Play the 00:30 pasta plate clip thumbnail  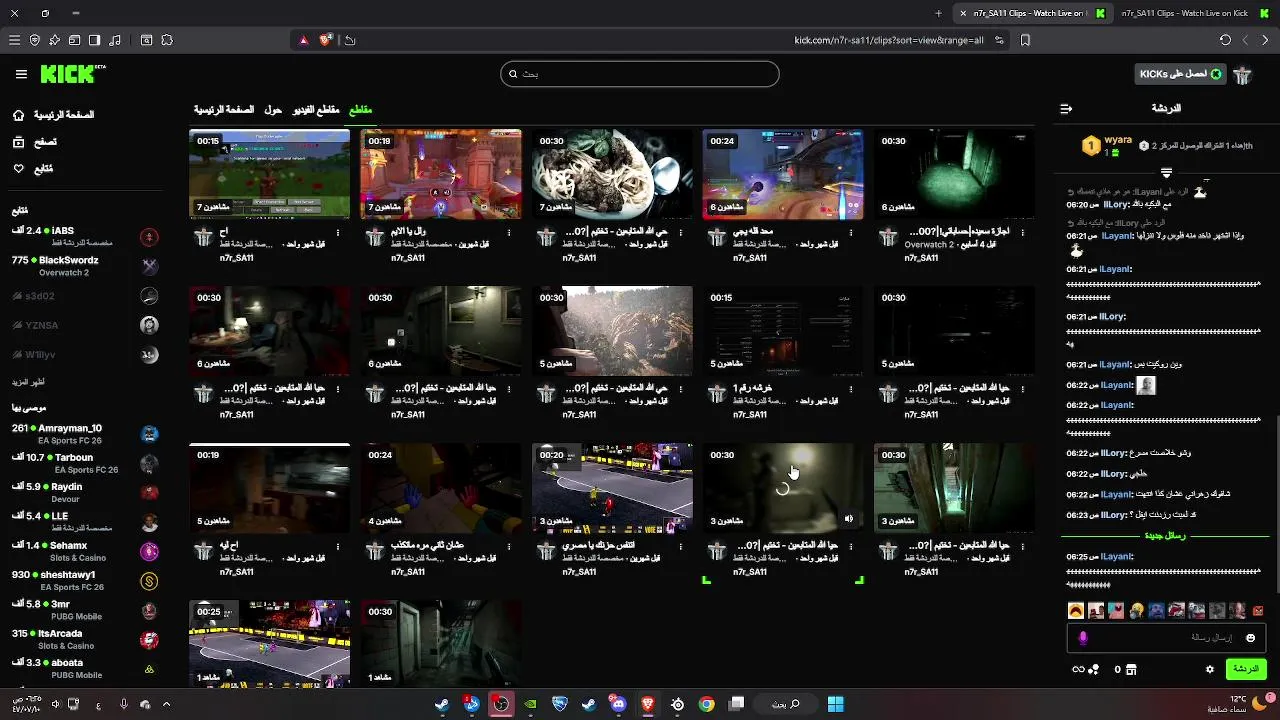coord(612,174)
